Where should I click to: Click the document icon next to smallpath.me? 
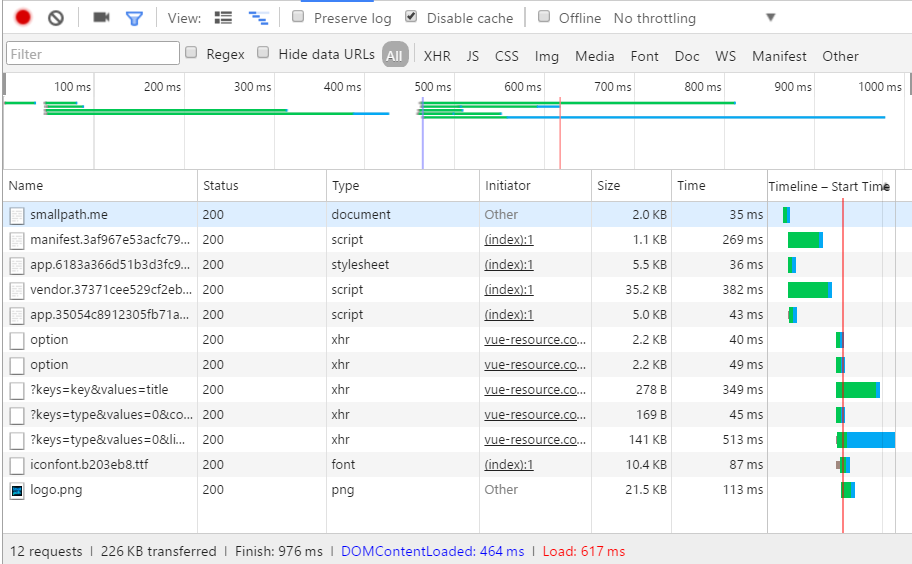click(17, 215)
